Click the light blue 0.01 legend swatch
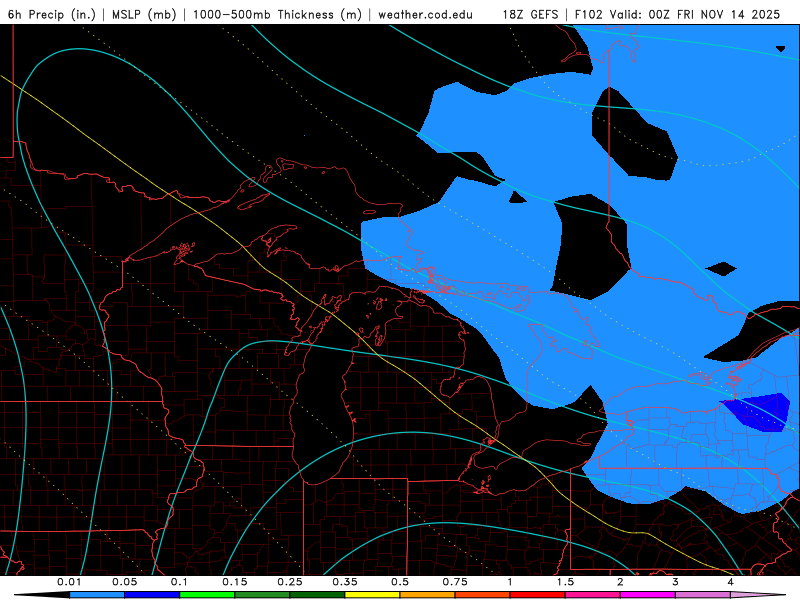800x600 pixels. [97, 595]
